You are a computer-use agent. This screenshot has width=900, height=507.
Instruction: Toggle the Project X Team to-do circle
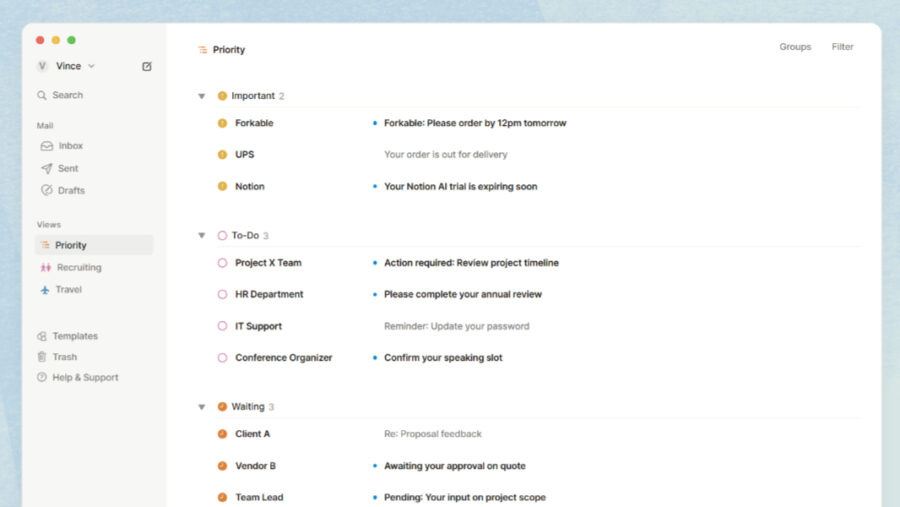click(x=222, y=263)
